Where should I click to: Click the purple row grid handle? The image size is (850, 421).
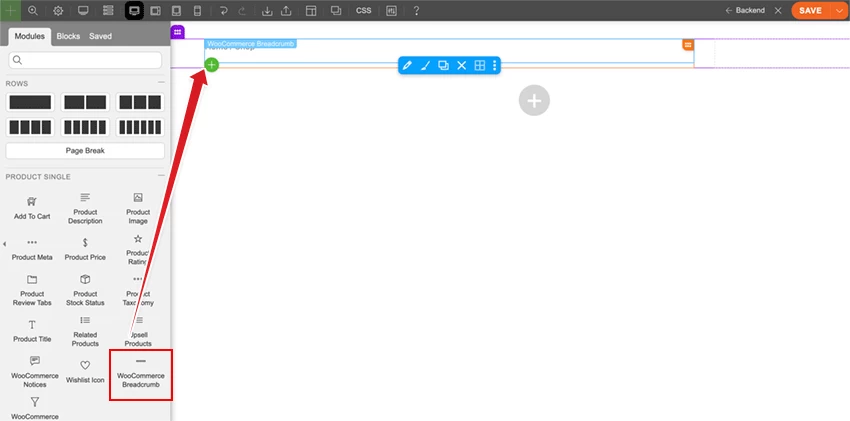tap(178, 32)
